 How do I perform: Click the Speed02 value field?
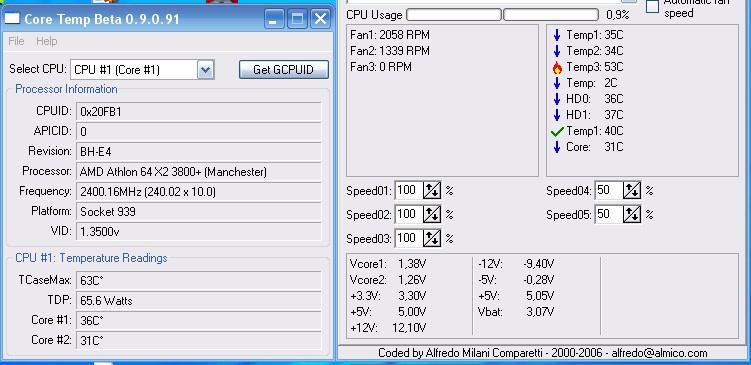click(x=409, y=214)
